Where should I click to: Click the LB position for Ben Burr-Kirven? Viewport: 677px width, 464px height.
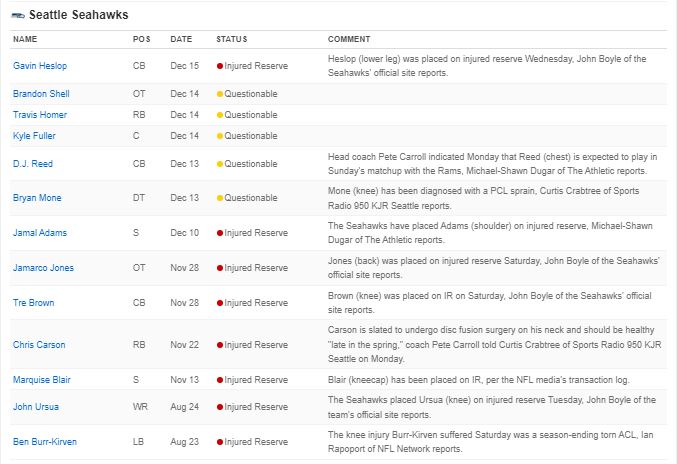pyautogui.click(x=138, y=442)
